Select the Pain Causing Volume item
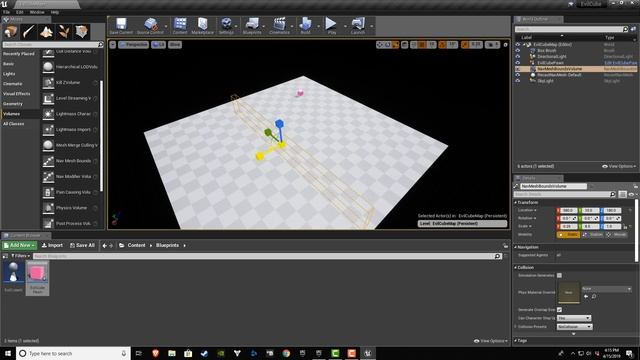640x360 pixels. (x=70, y=192)
